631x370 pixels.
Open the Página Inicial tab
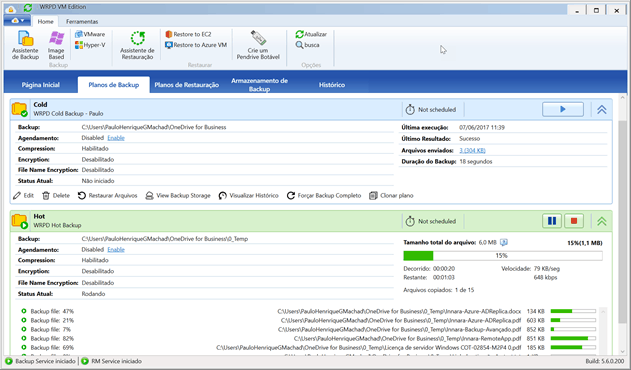tap(41, 85)
